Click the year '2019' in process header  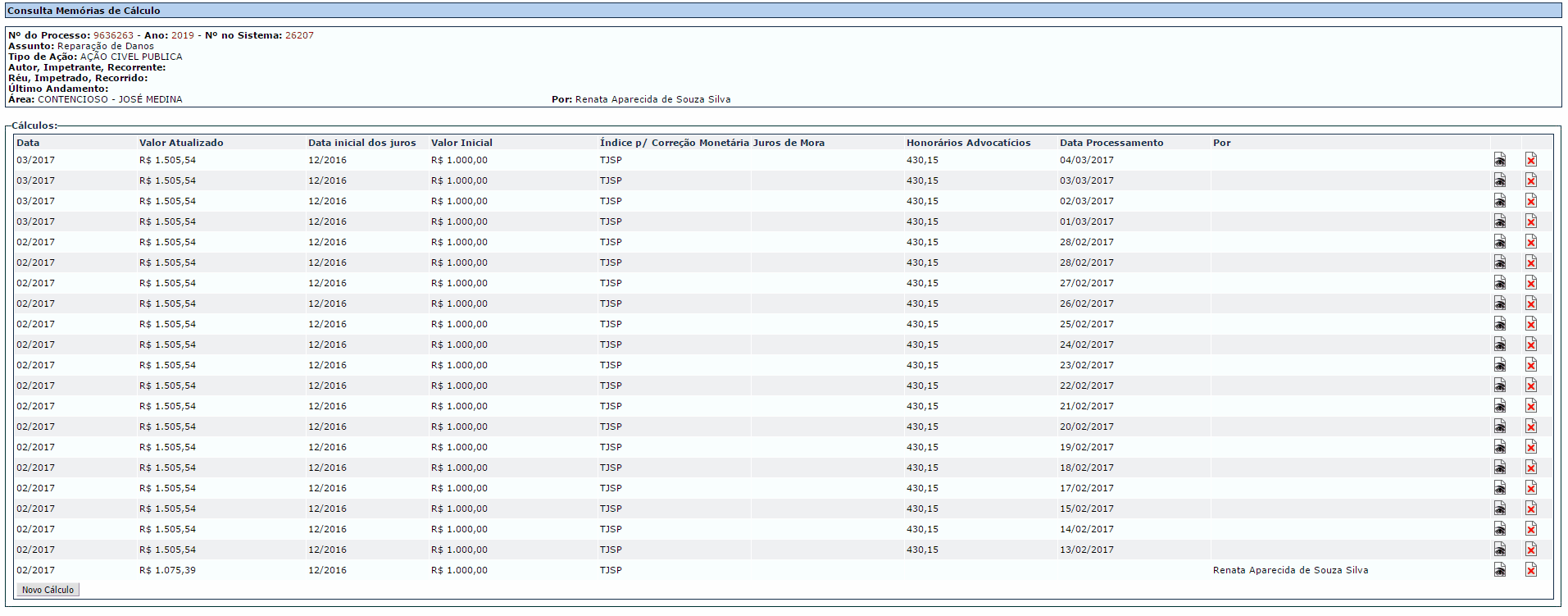pos(183,35)
